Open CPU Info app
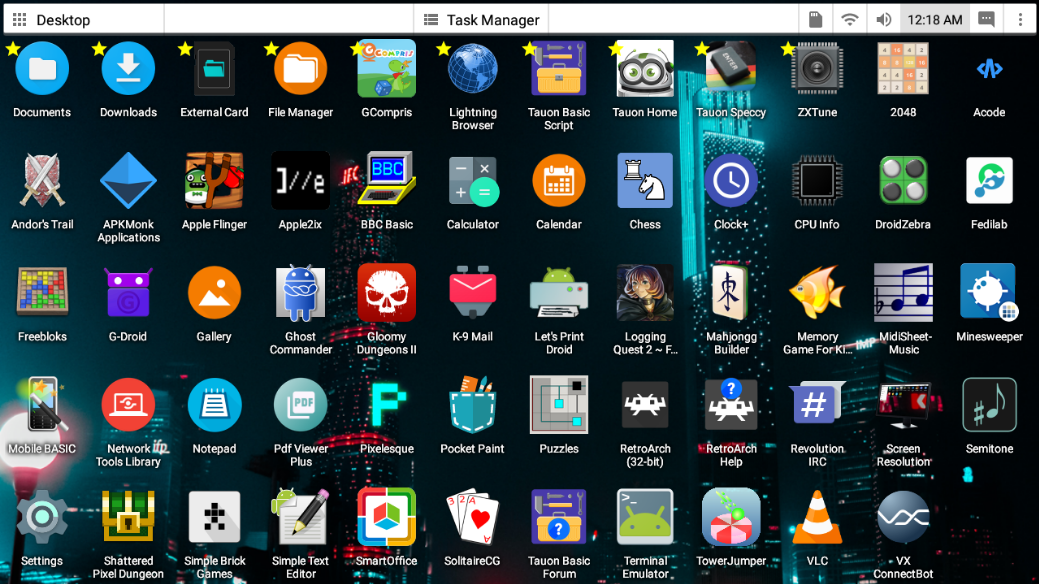1039x584 pixels. coord(817,181)
